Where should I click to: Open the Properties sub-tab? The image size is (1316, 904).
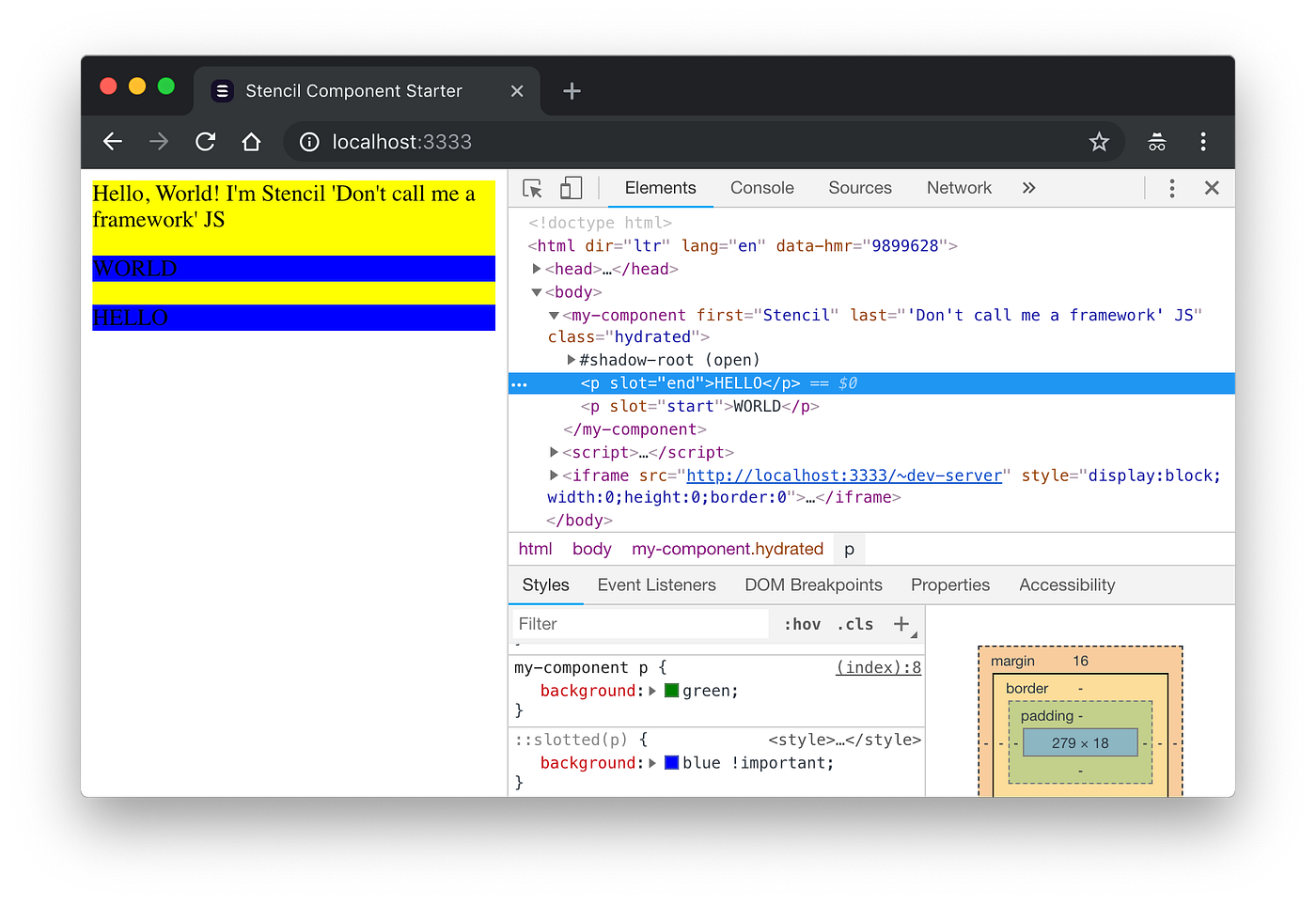pyautogui.click(x=950, y=585)
